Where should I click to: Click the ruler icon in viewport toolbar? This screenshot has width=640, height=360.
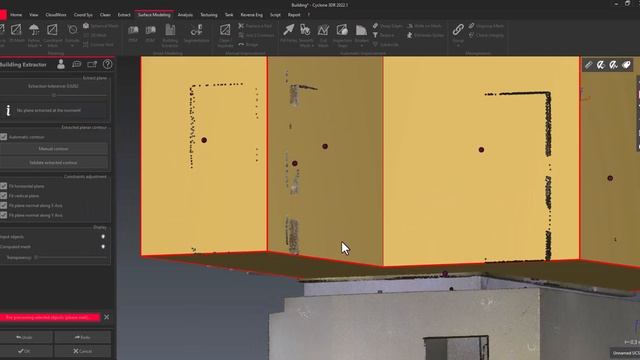coord(589,65)
